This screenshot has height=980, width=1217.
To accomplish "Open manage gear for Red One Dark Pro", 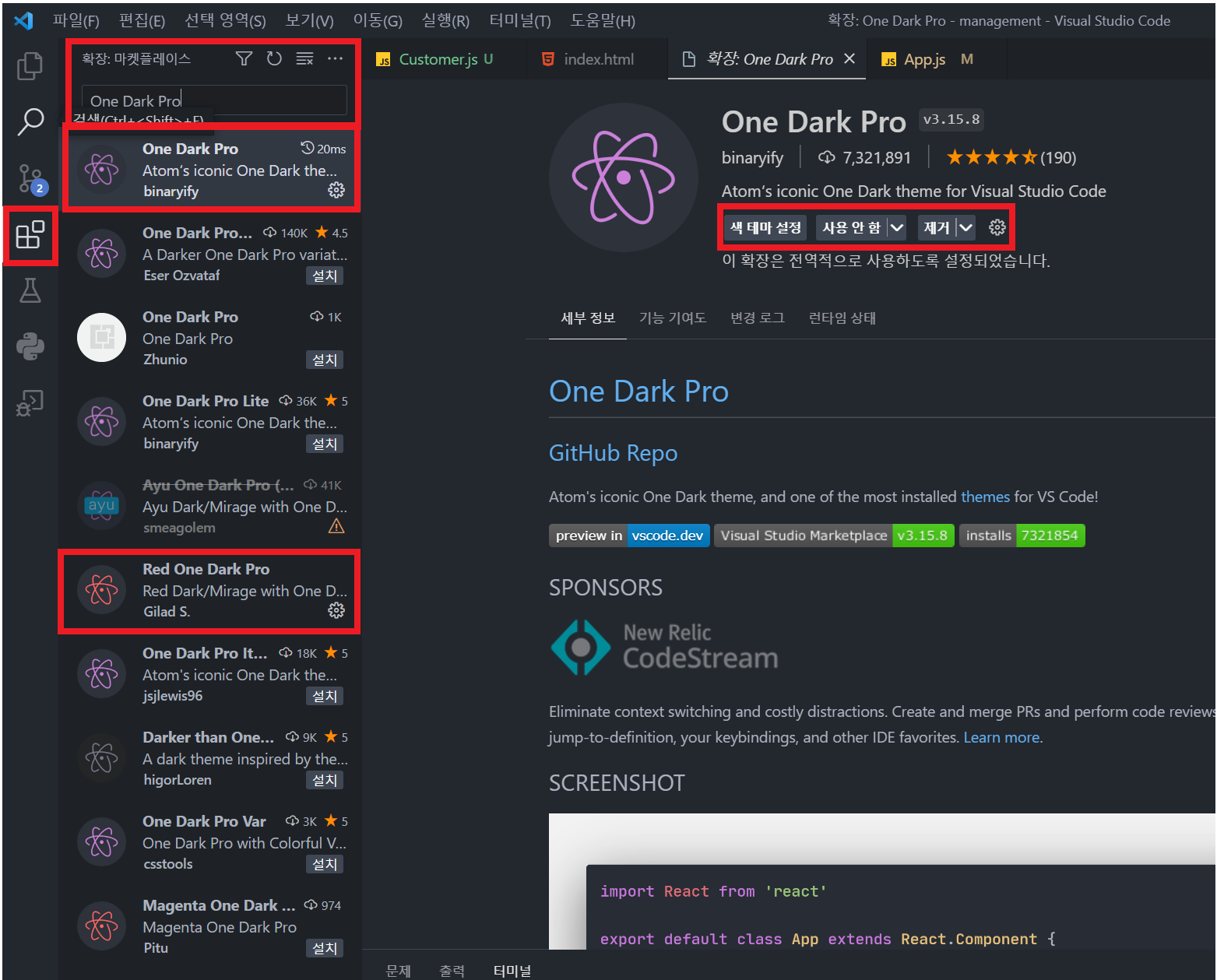I will (x=336, y=610).
